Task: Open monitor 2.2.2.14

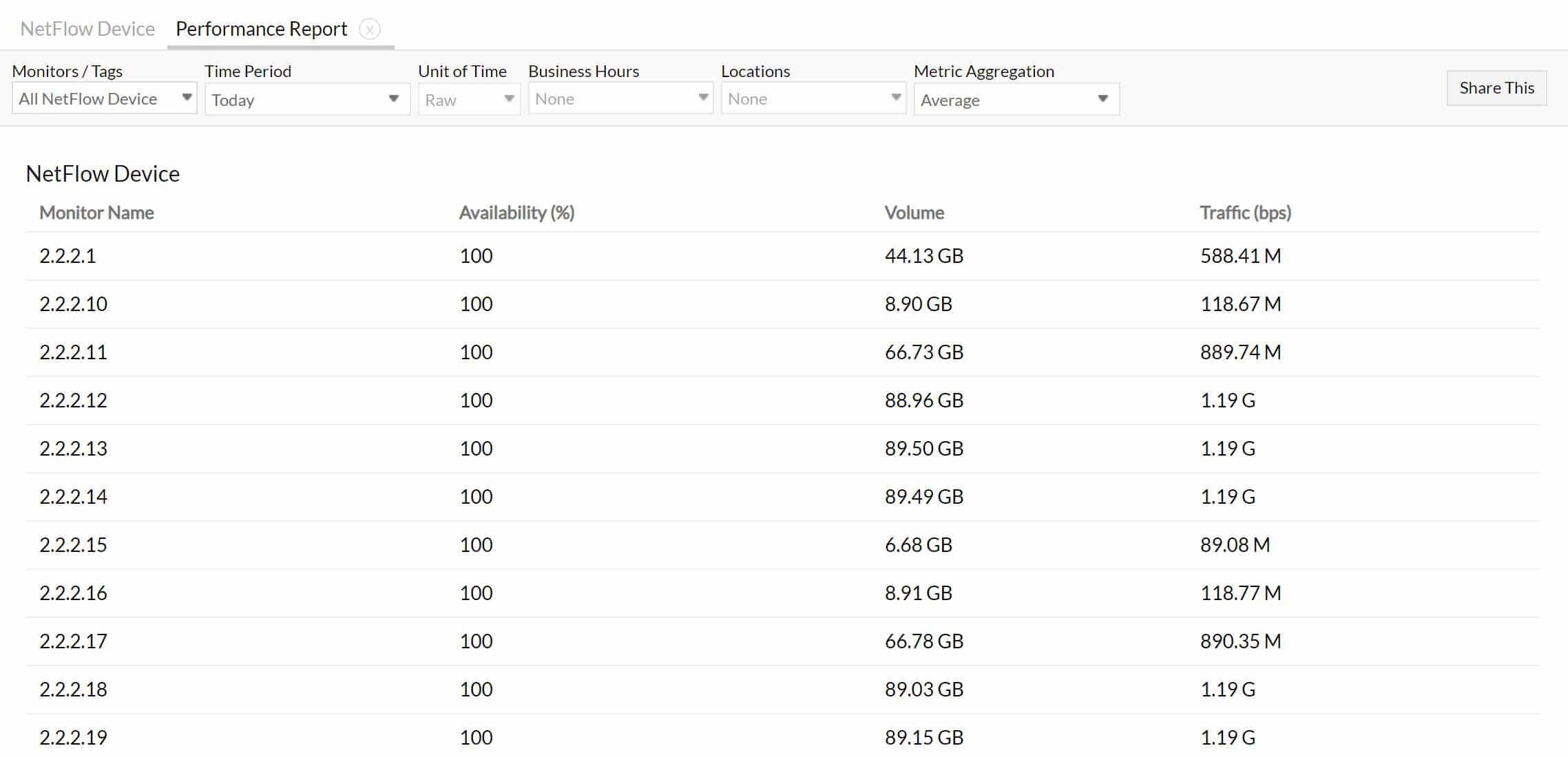Action: [x=73, y=497]
